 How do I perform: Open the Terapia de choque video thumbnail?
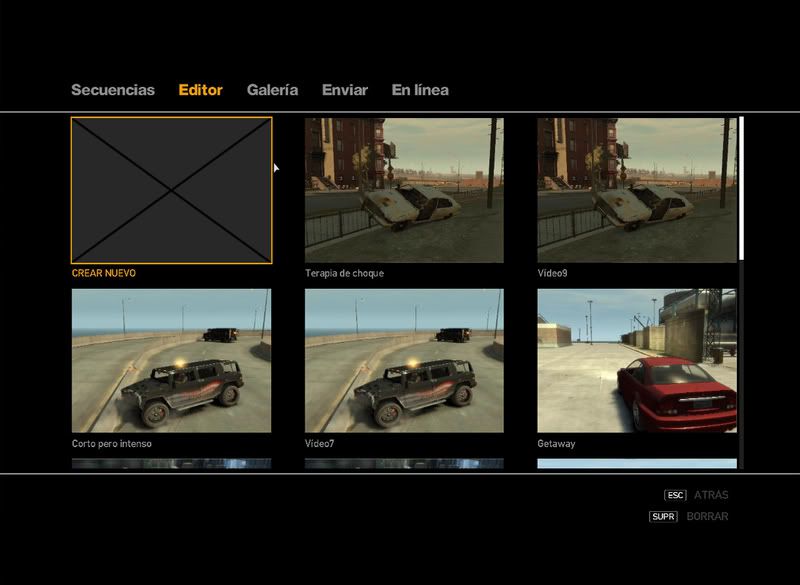404,190
